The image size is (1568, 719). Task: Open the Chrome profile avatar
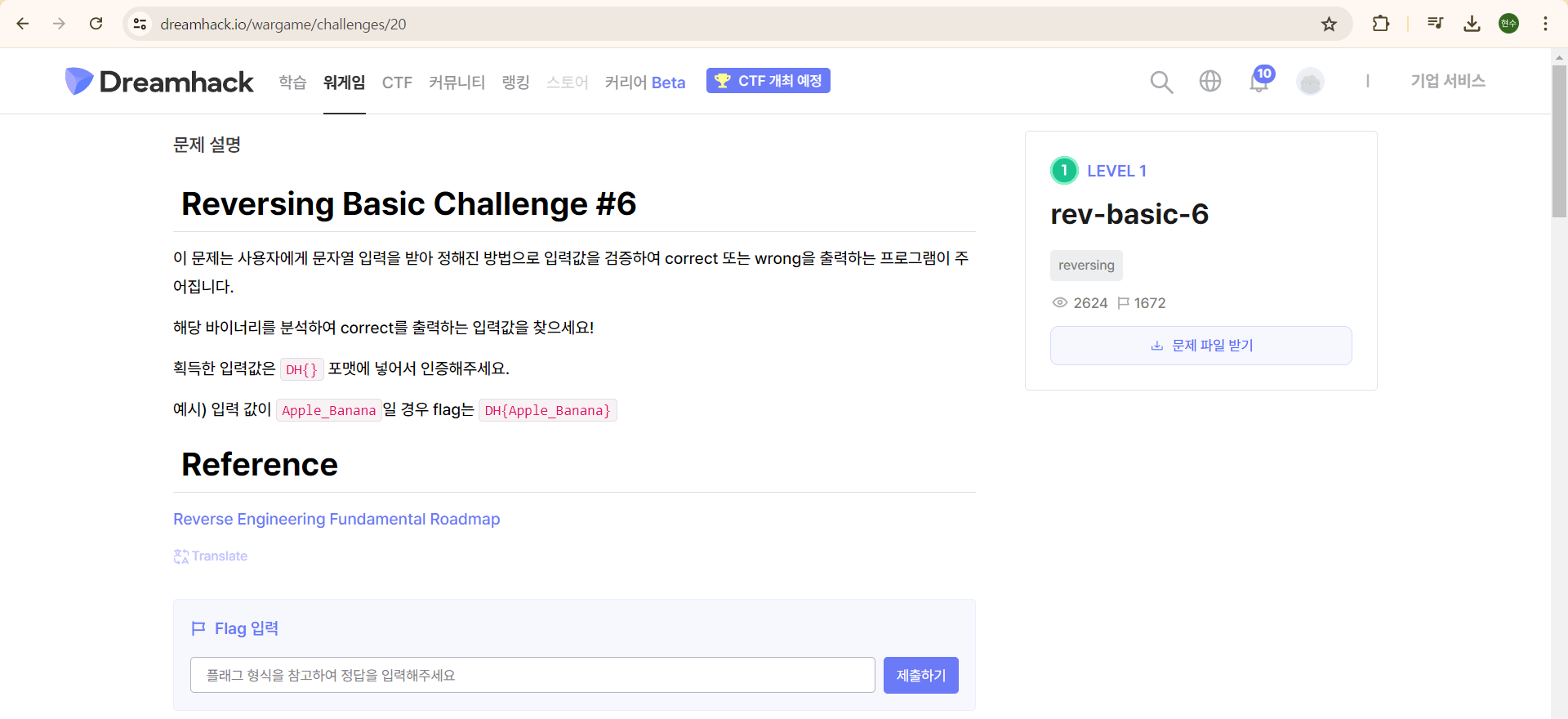pyautogui.click(x=1508, y=24)
